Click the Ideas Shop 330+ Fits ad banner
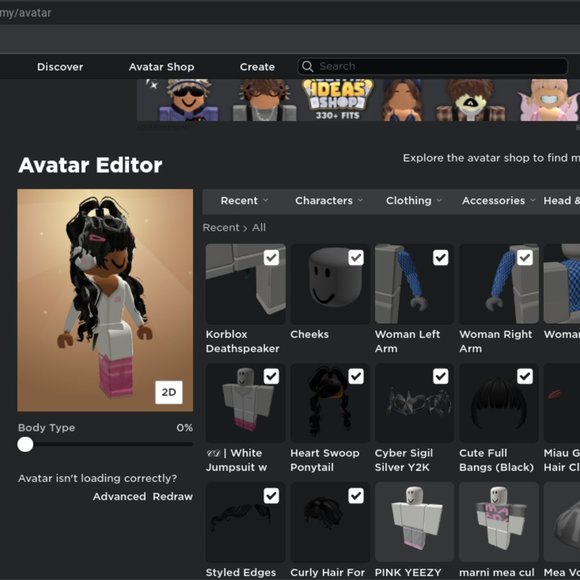Image resolution: width=580 pixels, height=580 pixels. point(358,100)
